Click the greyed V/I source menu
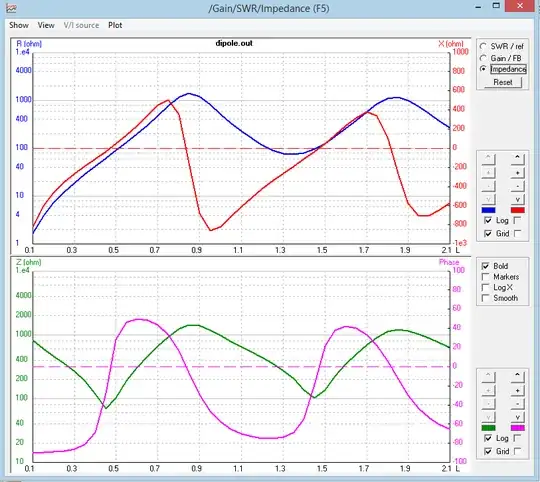540x482 pixels. coord(81,25)
